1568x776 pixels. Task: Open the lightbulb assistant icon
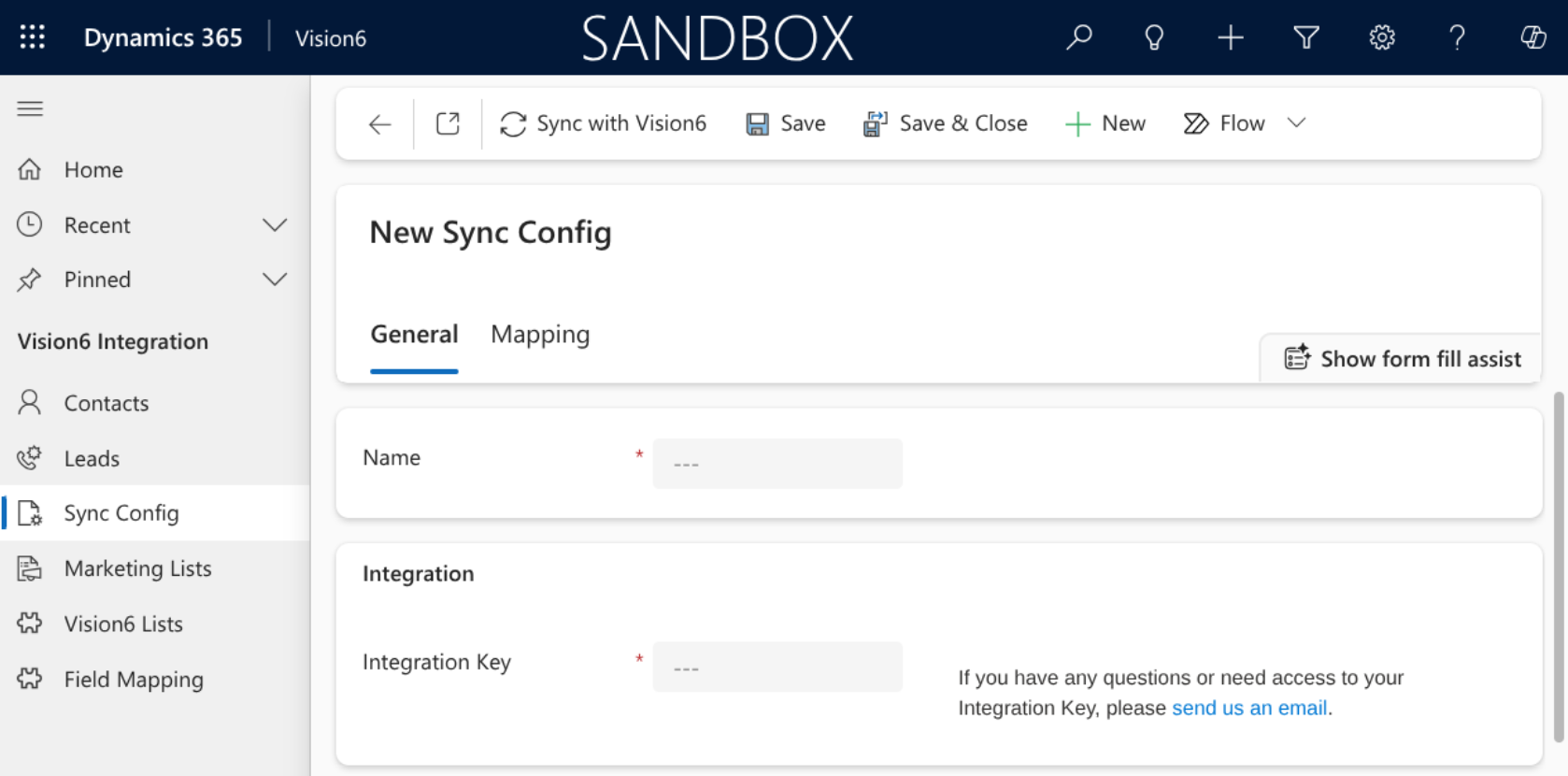1155,37
